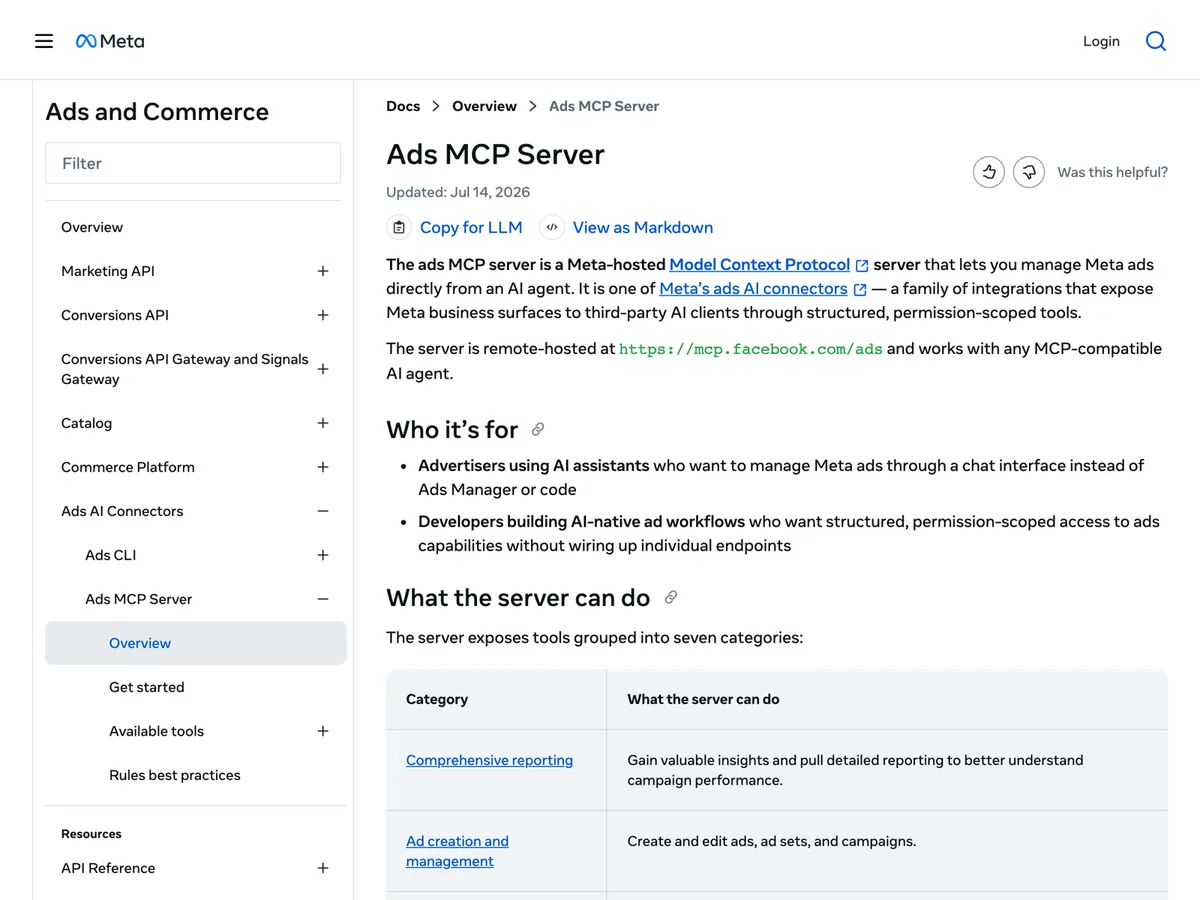Open Ads CLI sidebar item
Viewport: 1200px width, 900px height.
(x=111, y=555)
